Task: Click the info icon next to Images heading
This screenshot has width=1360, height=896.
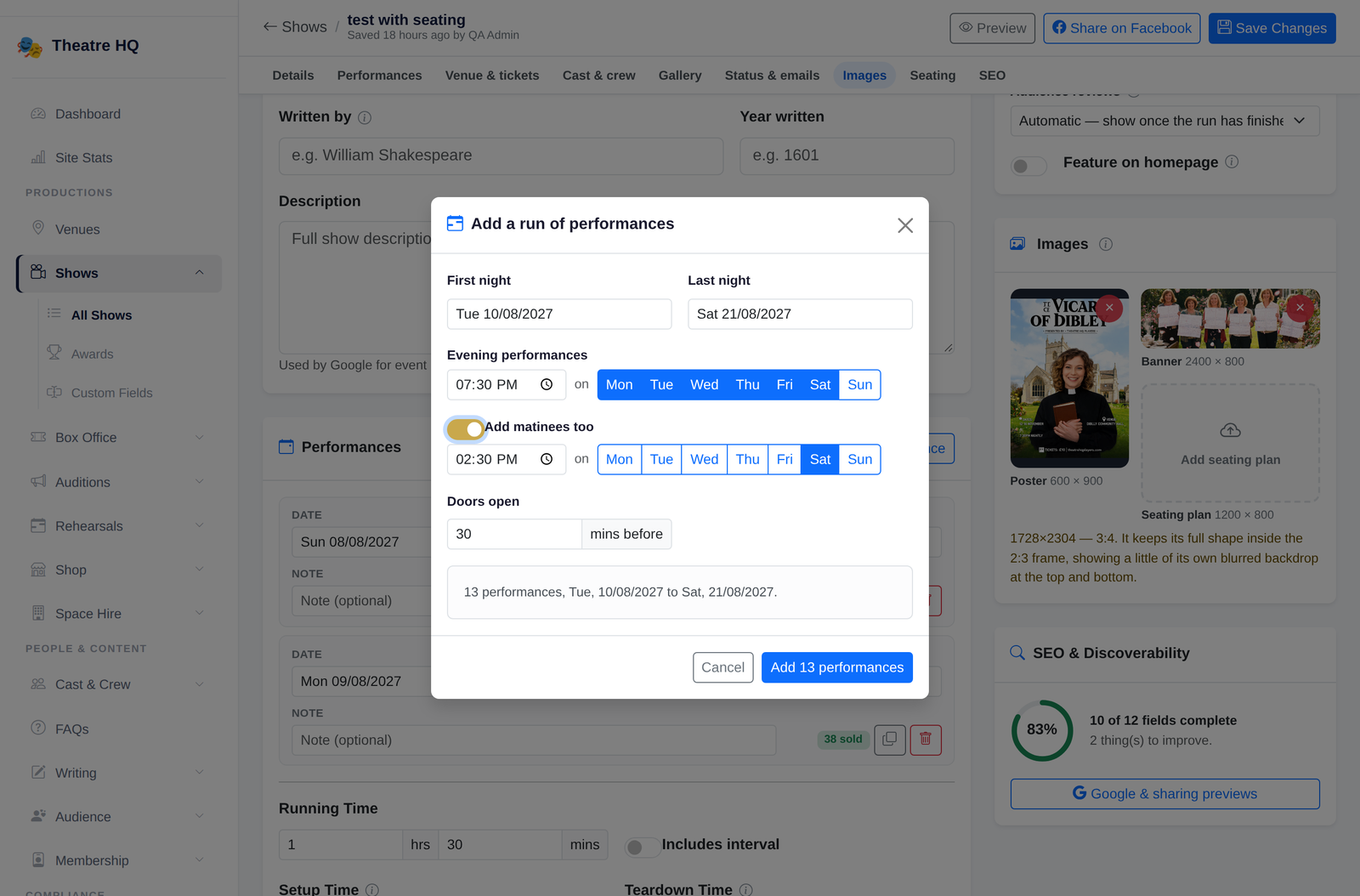Action: coord(1106,244)
